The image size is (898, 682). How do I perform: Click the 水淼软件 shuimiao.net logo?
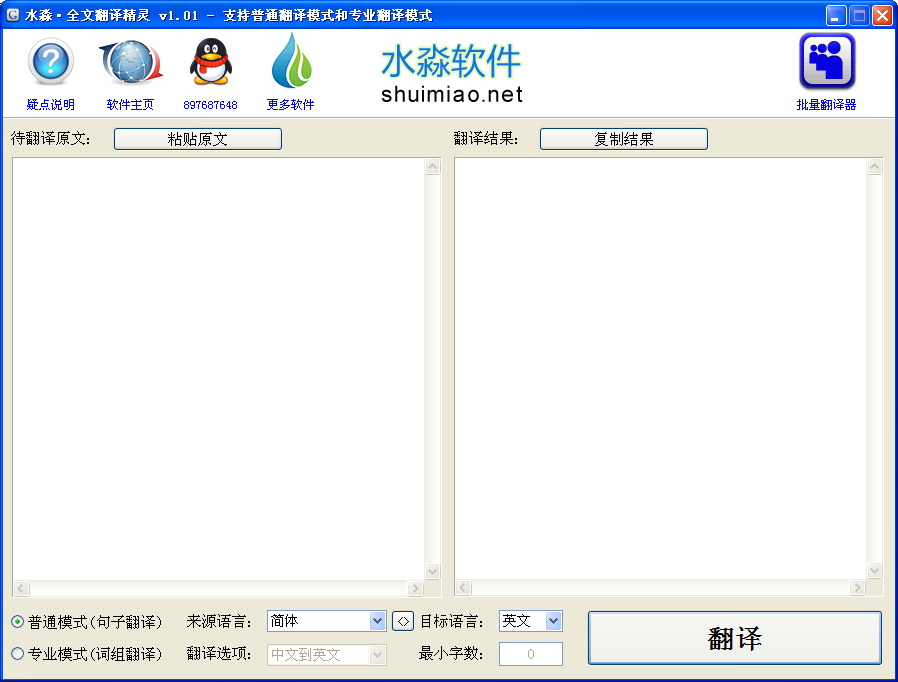pos(451,74)
